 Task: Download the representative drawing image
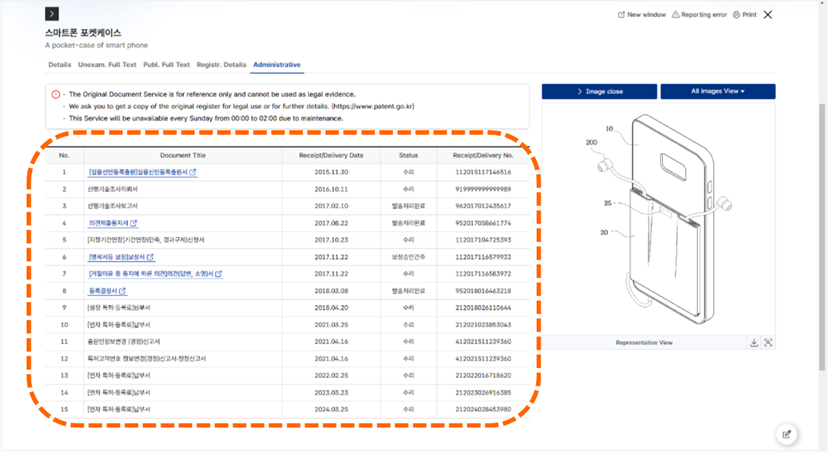click(753, 342)
